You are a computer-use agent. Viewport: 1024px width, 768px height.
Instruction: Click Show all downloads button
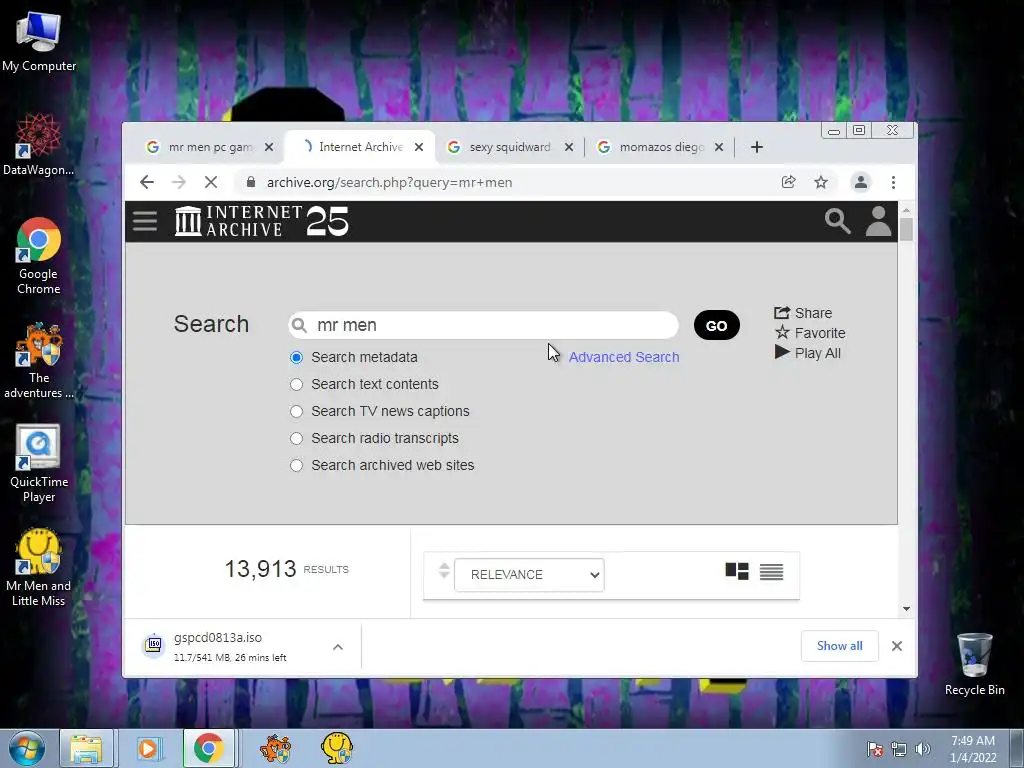coord(839,646)
